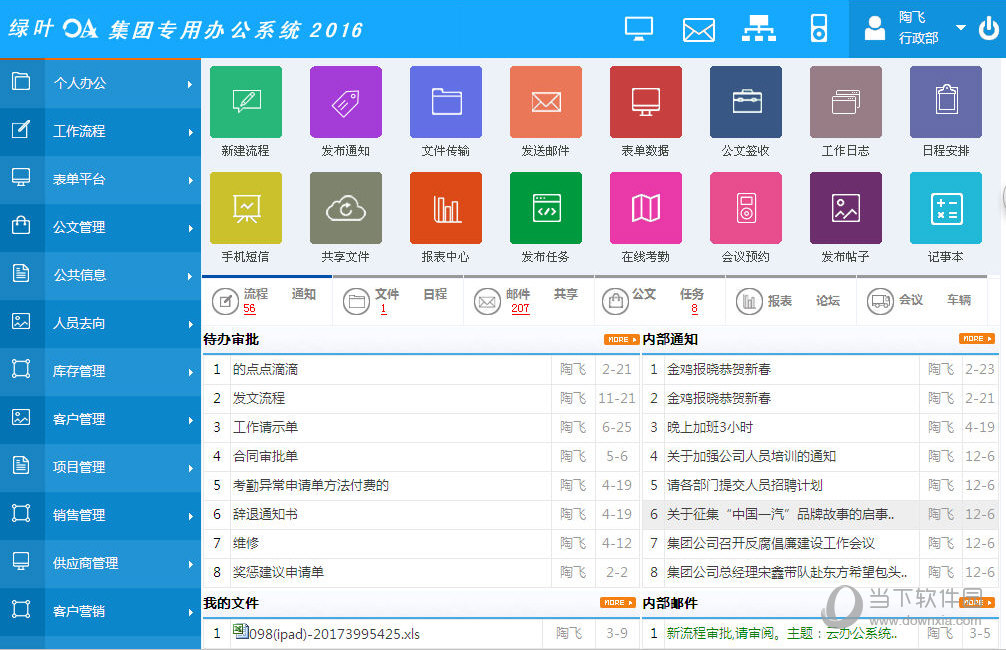This screenshot has height=650, width=1006.
Task: Expand the 个人办公 sidebar menu
Action: click(100, 83)
